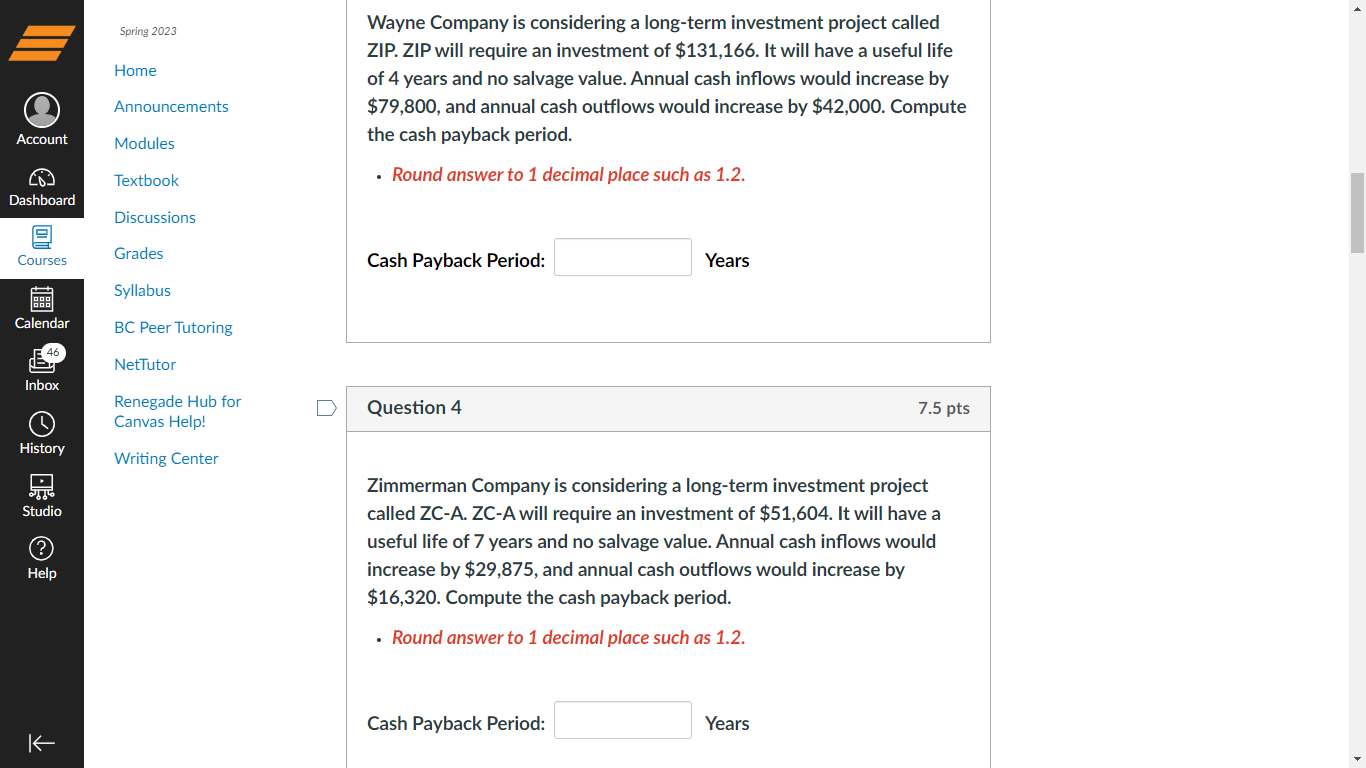View course Announcements

click(171, 106)
